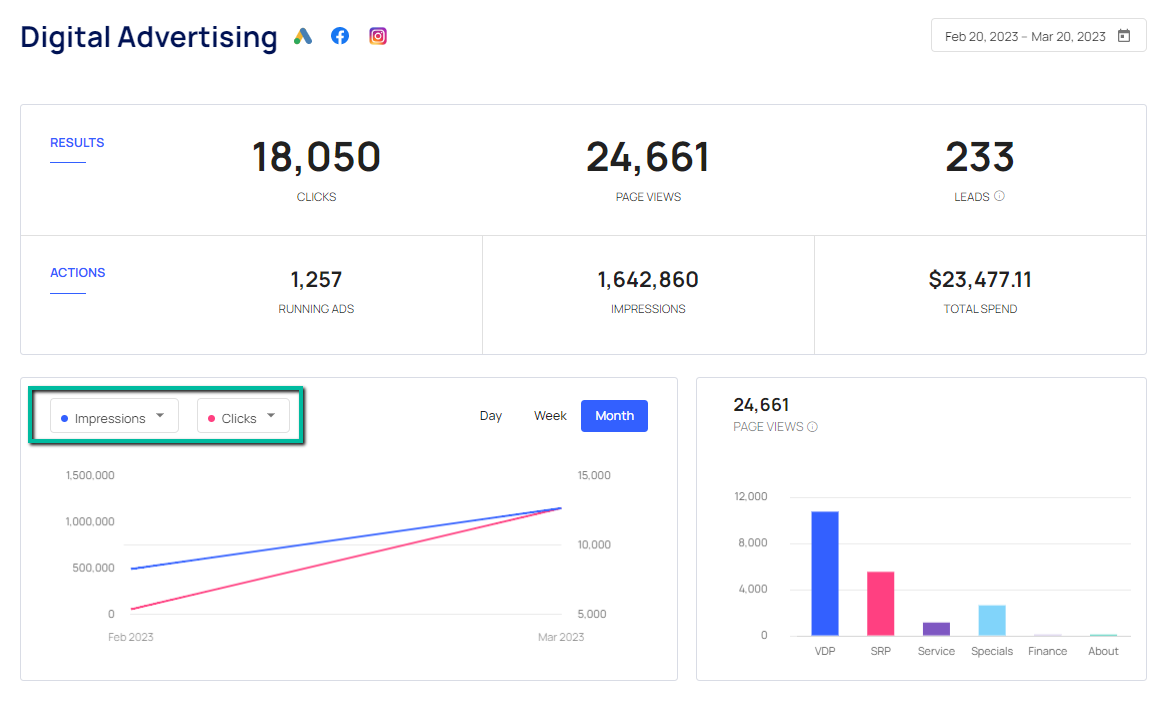
Task: Click the $23,477.11 Total Spend figure
Action: coord(980,280)
